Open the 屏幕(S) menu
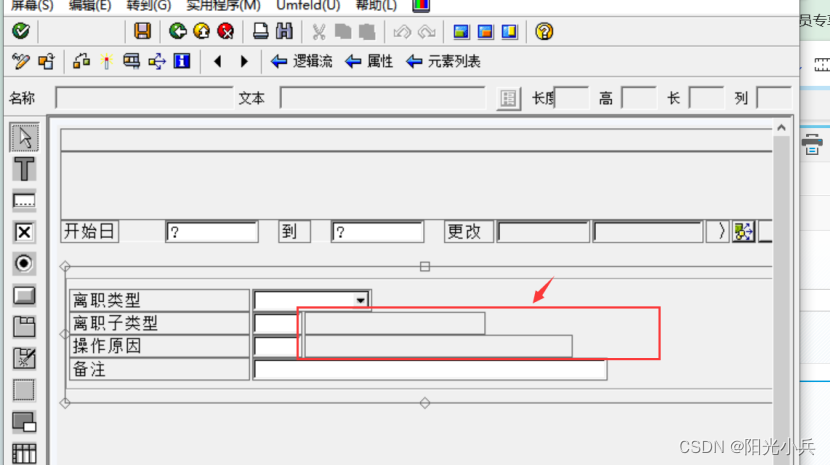831x465 pixels. coord(32,5)
